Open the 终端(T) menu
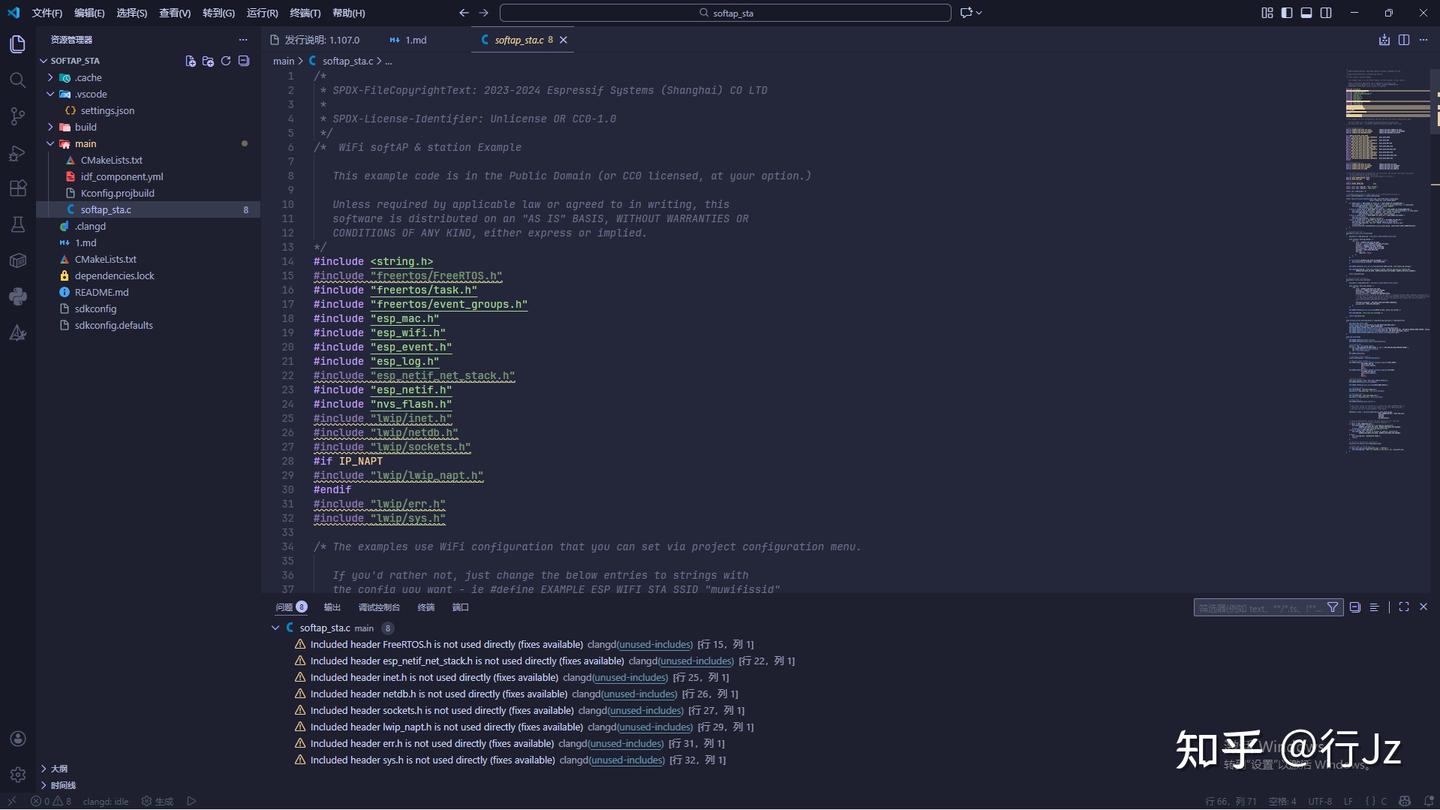1440x810 pixels. click(x=305, y=13)
